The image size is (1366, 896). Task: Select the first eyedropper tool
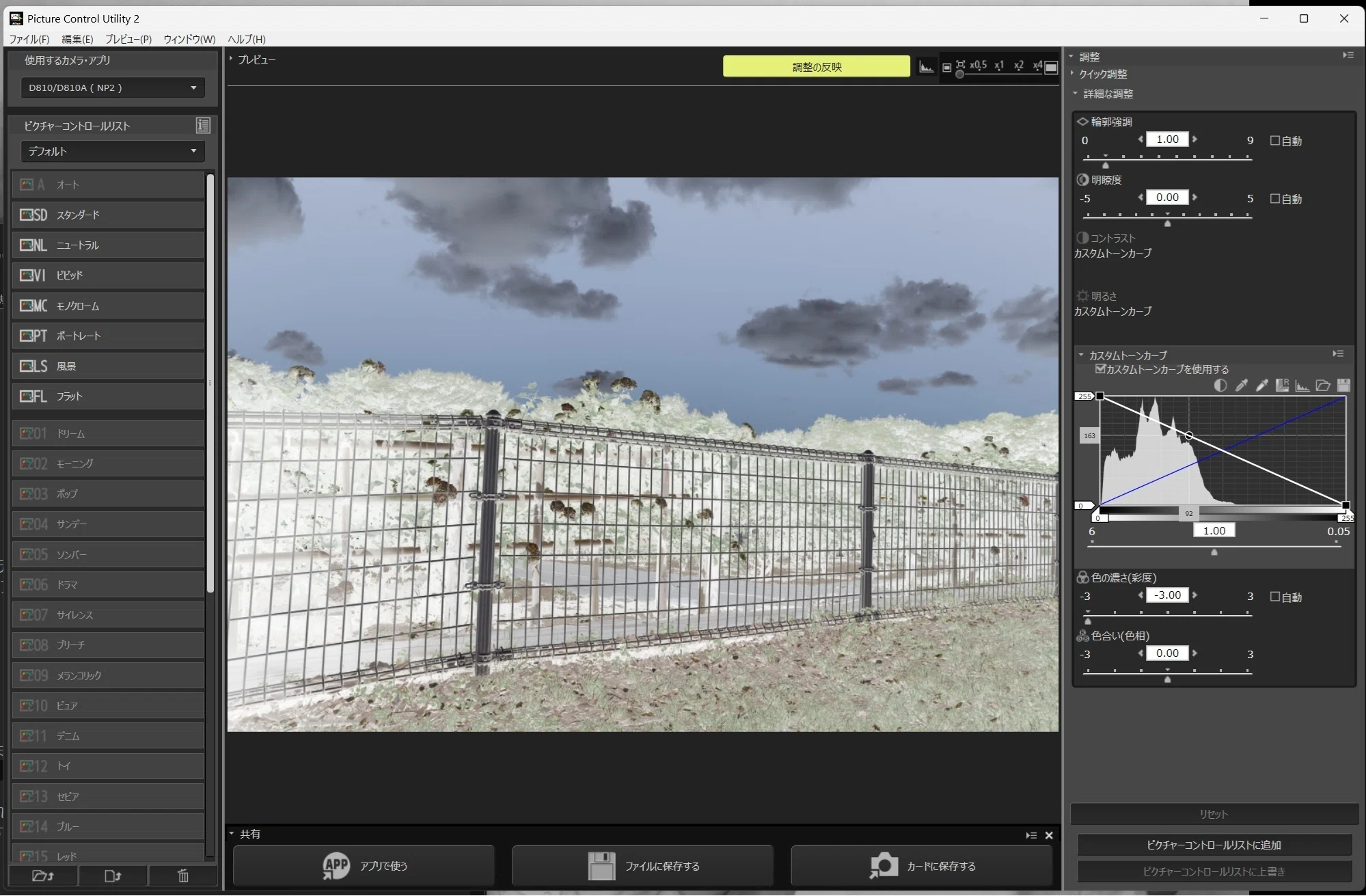point(1241,385)
